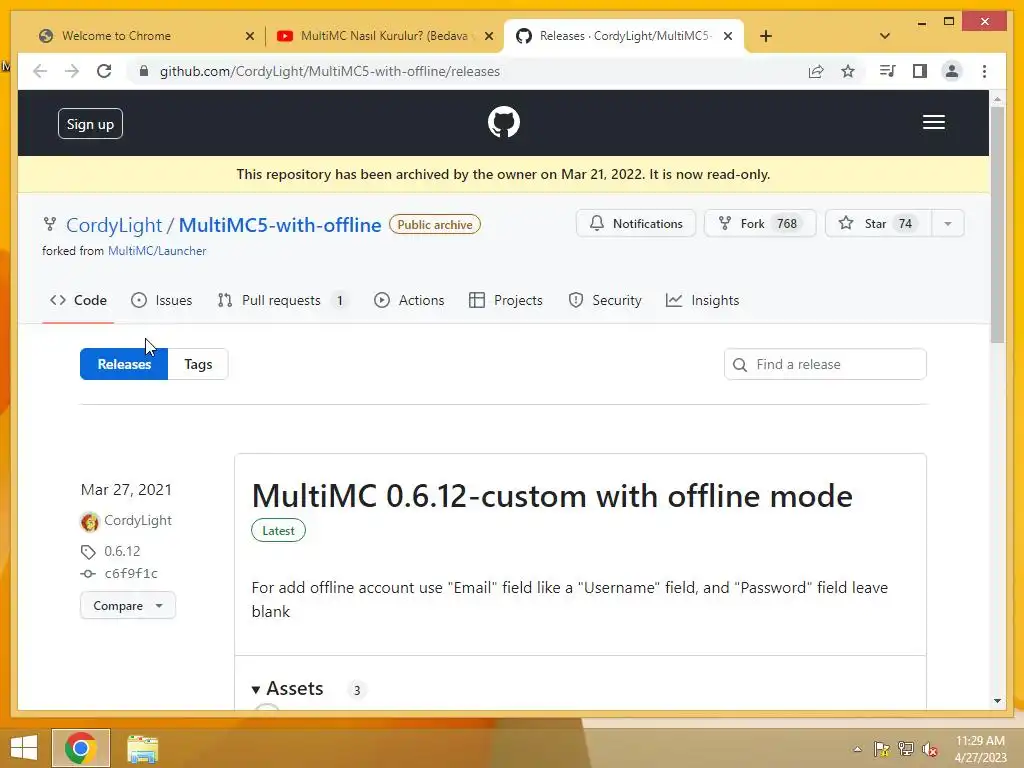Open a new browser tab
1024x768 pixels.
click(x=765, y=36)
